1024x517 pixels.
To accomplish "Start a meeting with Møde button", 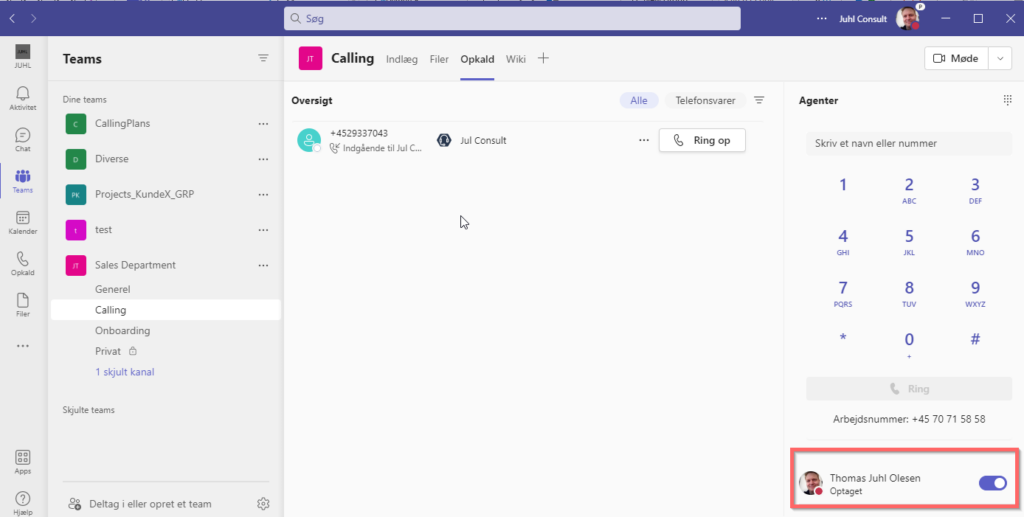I will point(956,58).
